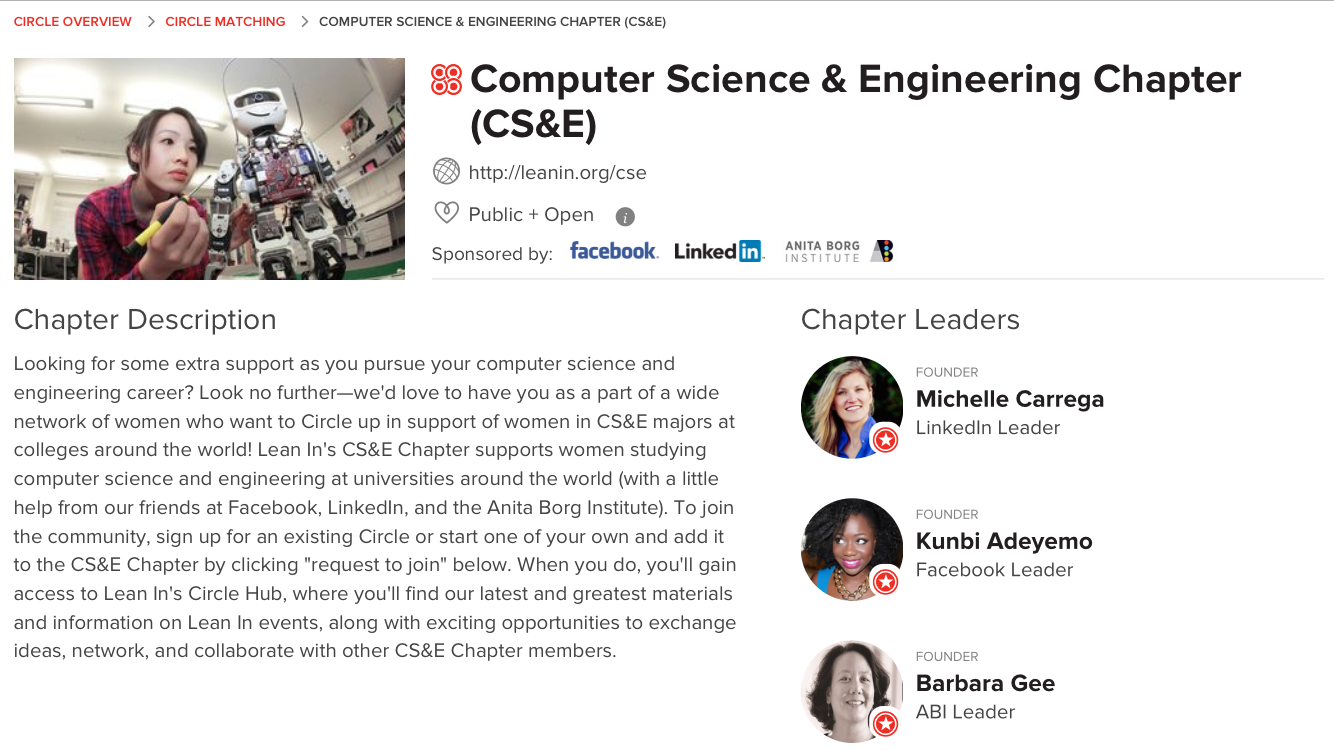Click the Facebook sponsor logo
This screenshot has width=1334, height=750.
(614, 251)
